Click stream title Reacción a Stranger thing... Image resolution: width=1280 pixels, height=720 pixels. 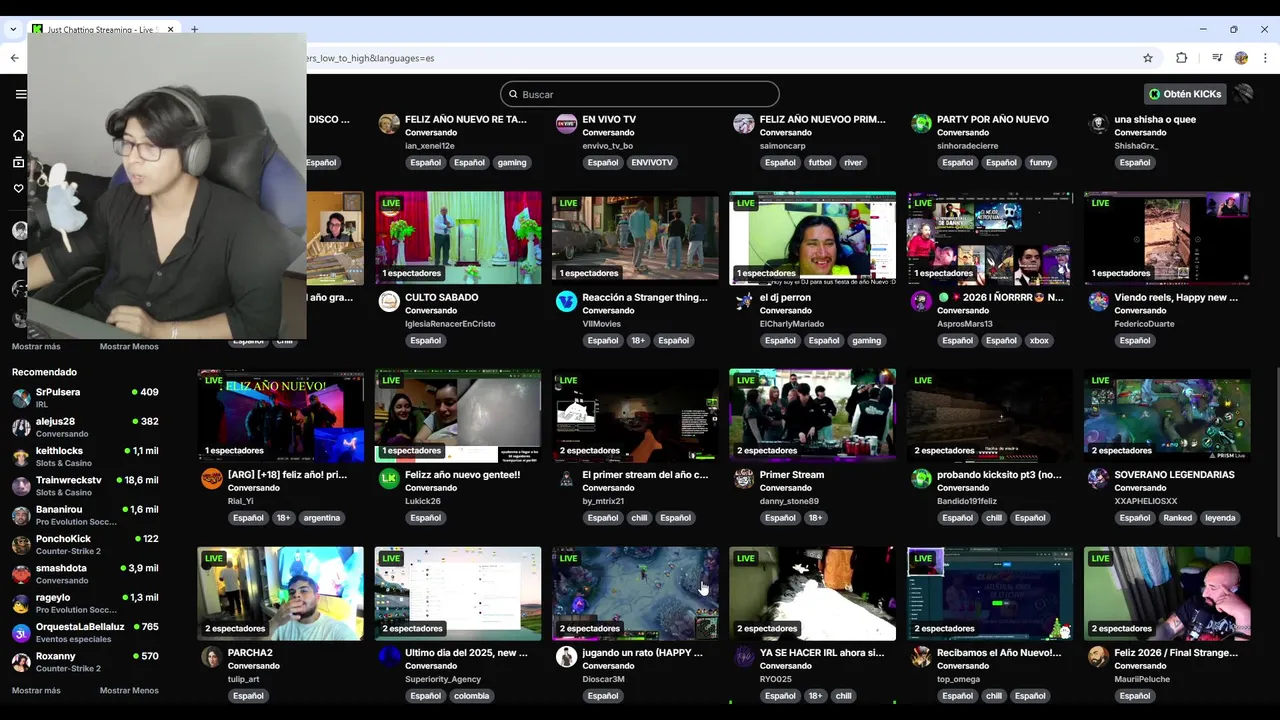pos(645,297)
